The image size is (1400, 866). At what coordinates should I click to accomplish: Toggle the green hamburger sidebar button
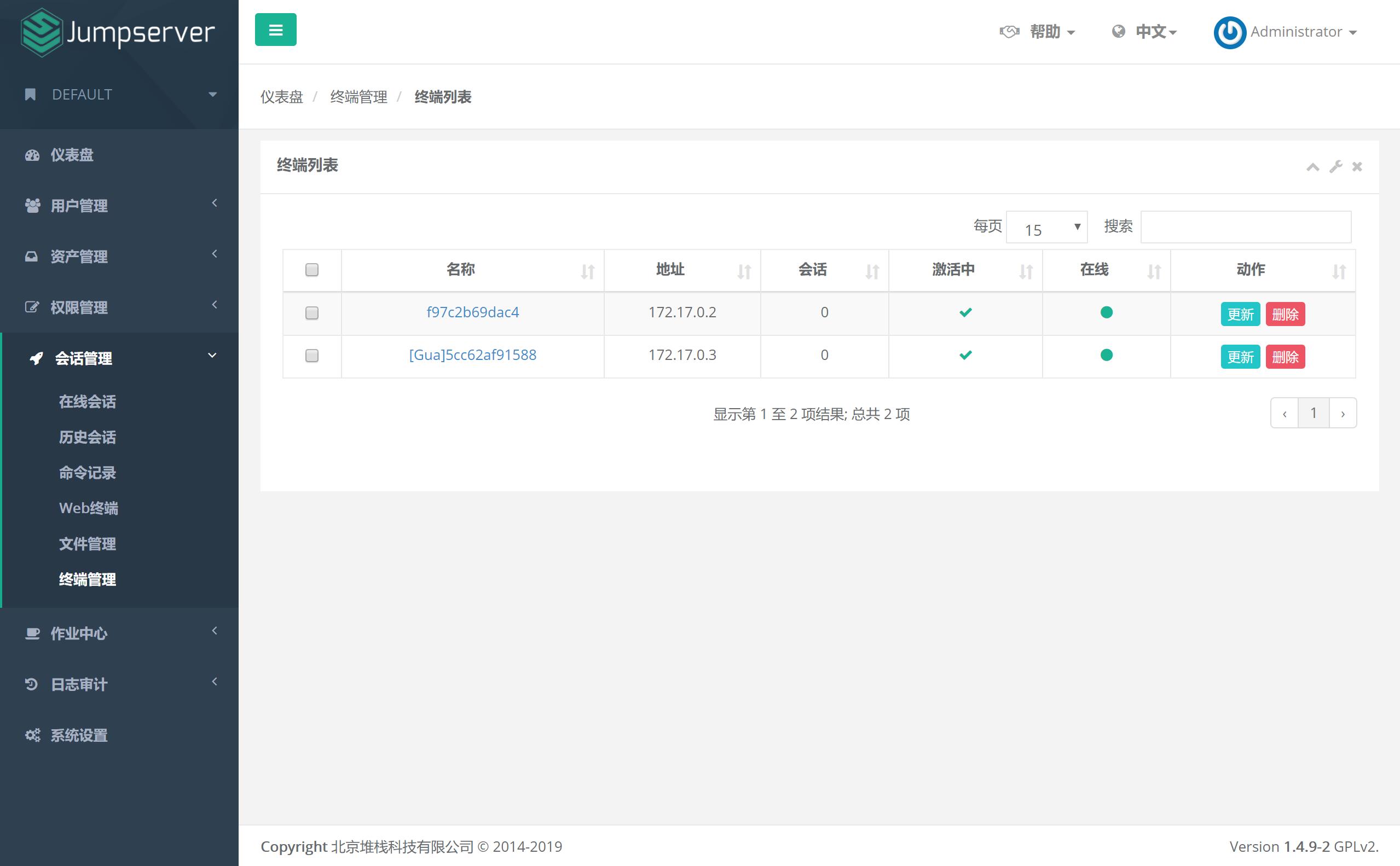tap(275, 30)
